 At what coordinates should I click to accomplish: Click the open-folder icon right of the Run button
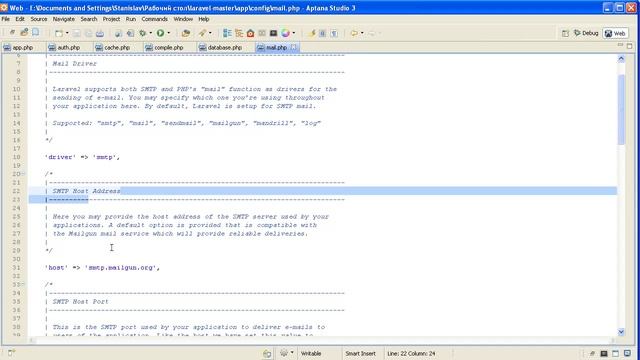pyautogui.click(x=186, y=33)
